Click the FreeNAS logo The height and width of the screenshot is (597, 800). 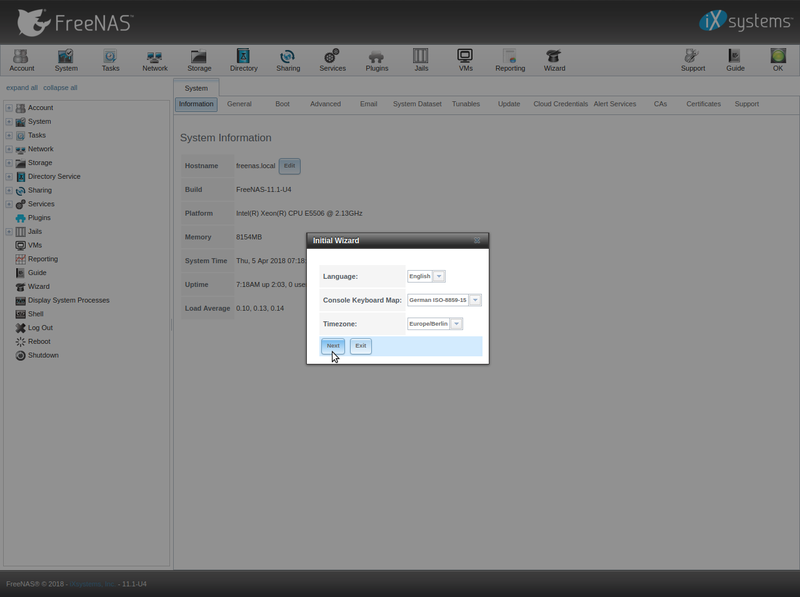pos(75,22)
